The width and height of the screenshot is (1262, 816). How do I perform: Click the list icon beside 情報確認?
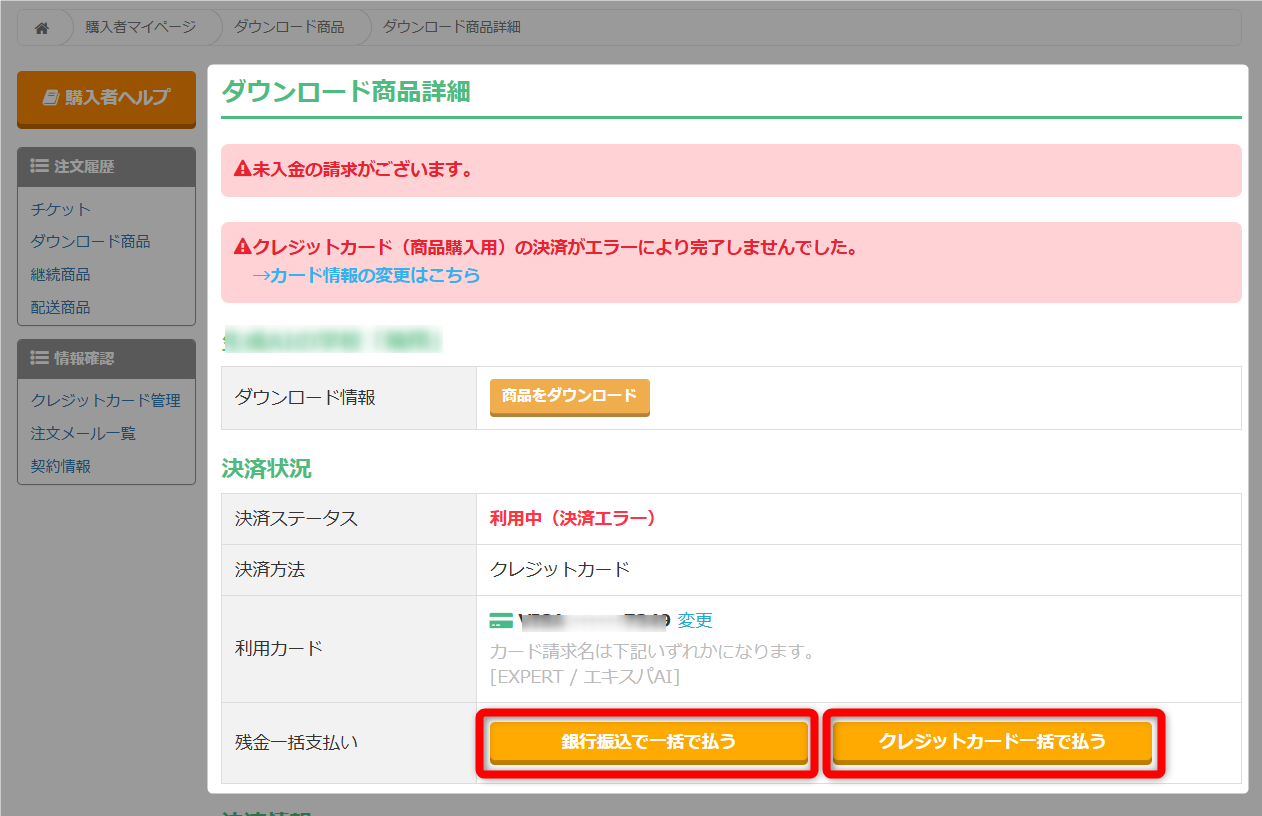point(40,358)
